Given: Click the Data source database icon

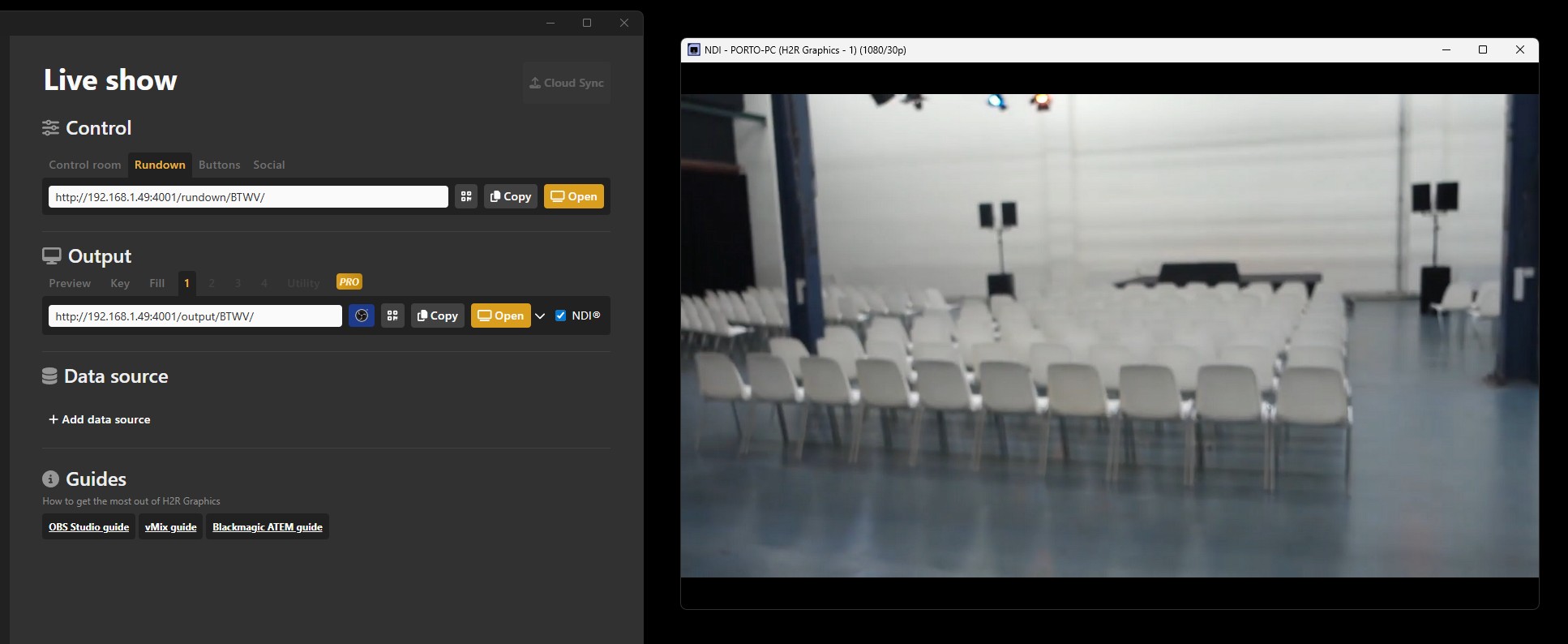Looking at the screenshot, I should (x=49, y=376).
